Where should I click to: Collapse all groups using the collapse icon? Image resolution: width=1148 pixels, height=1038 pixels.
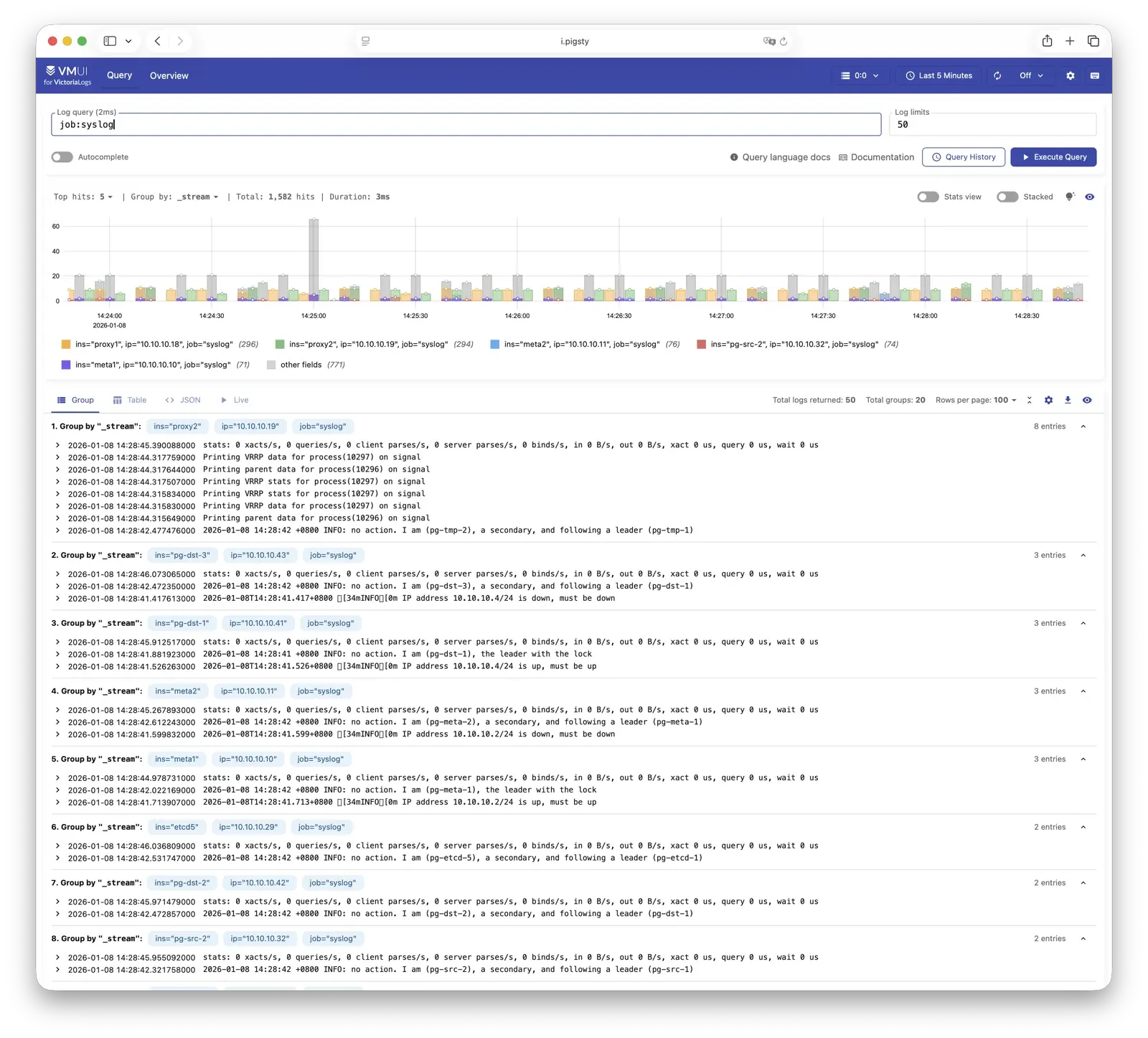pyautogui.click(x=1030, y=400)
